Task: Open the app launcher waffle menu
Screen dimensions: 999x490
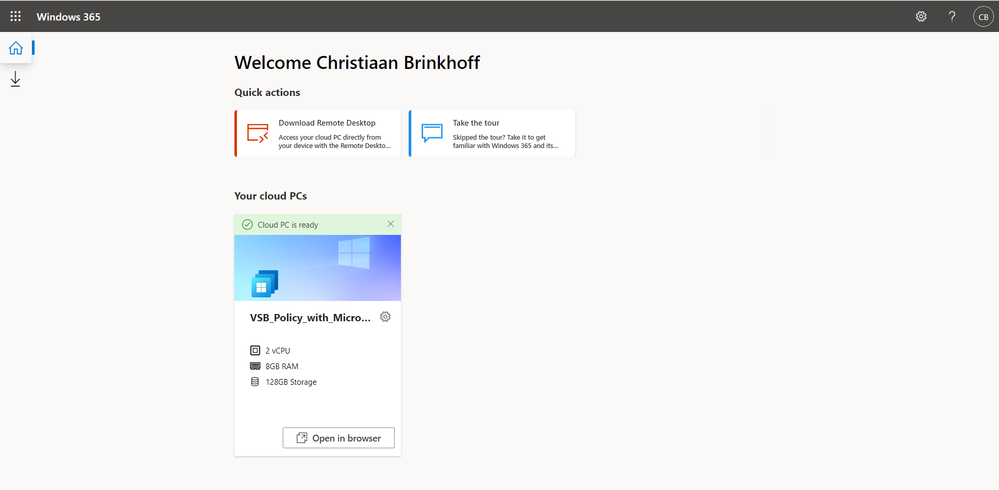Action: point(16,16)
